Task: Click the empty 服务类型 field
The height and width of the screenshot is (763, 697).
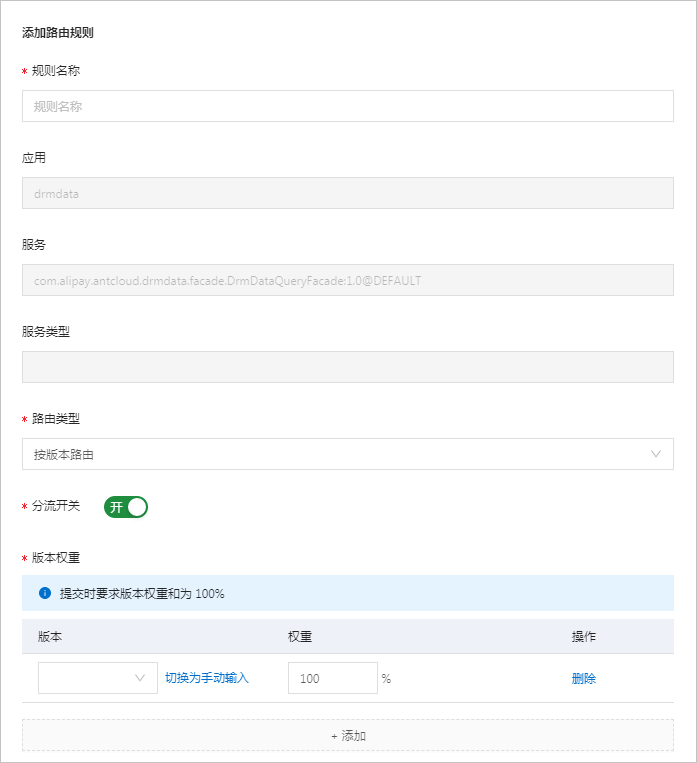Action: [348, 367]
